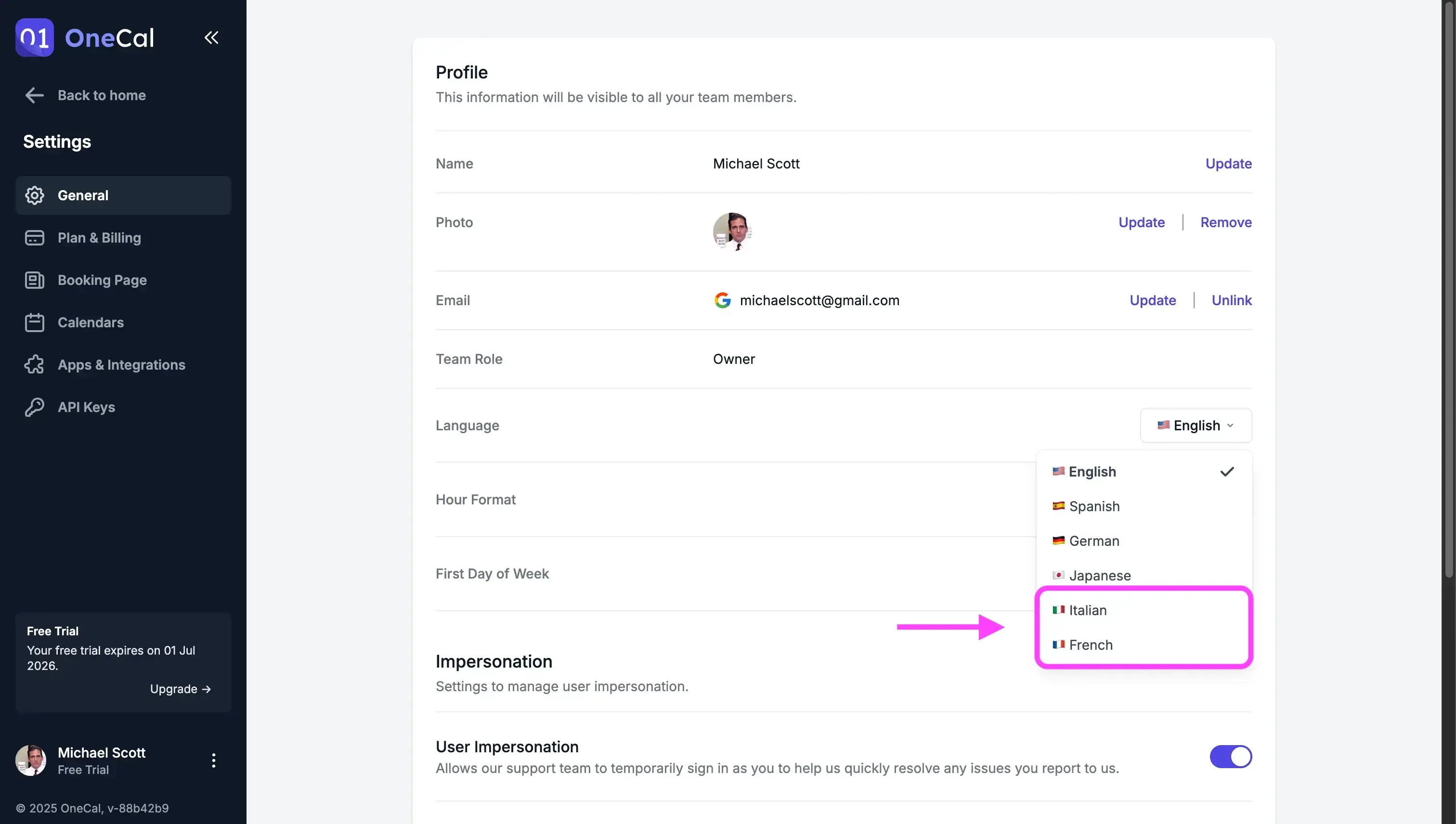
Task: Open the Calendars section
Action: [34, 322]
